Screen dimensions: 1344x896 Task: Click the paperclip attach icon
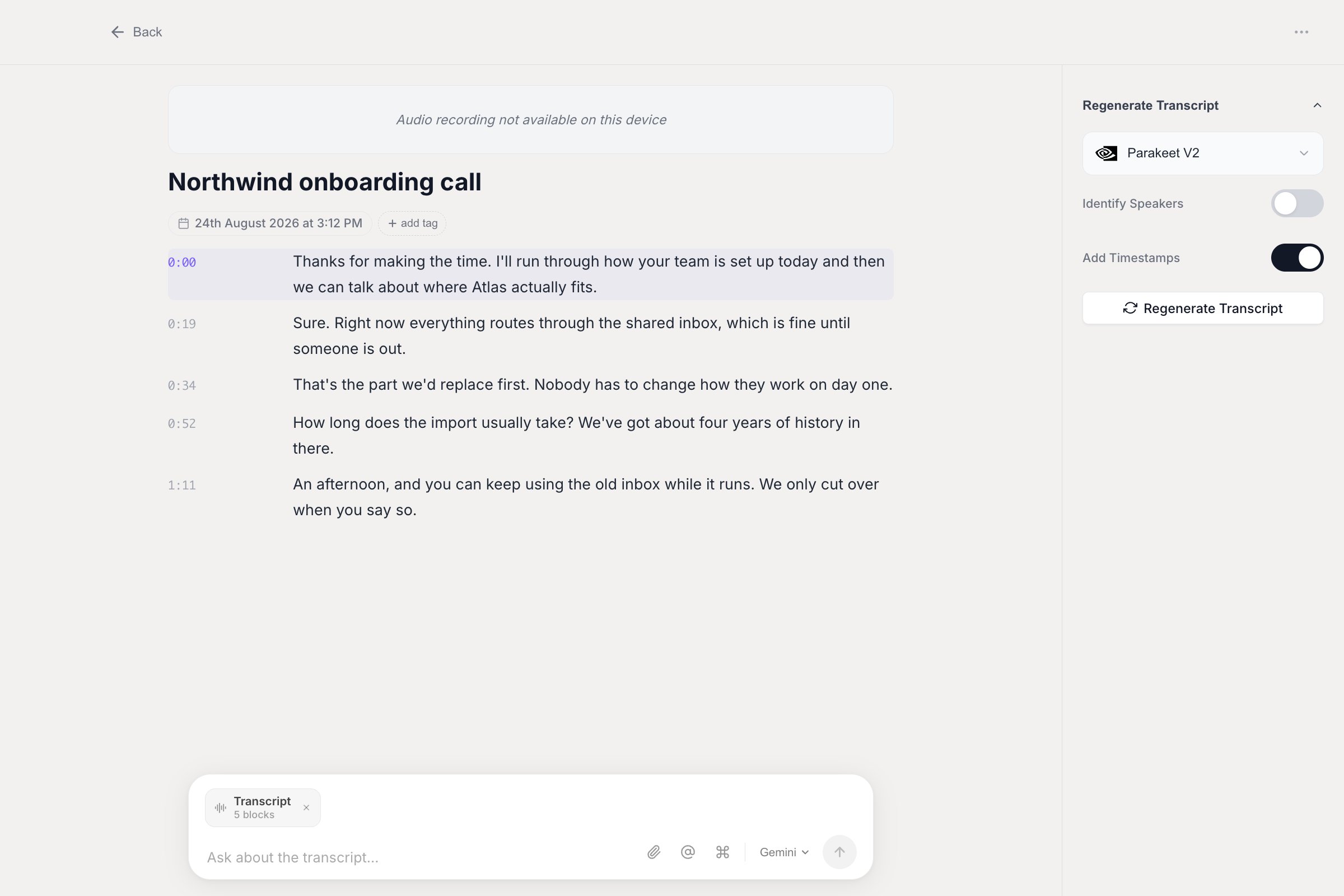pos(654,852)
